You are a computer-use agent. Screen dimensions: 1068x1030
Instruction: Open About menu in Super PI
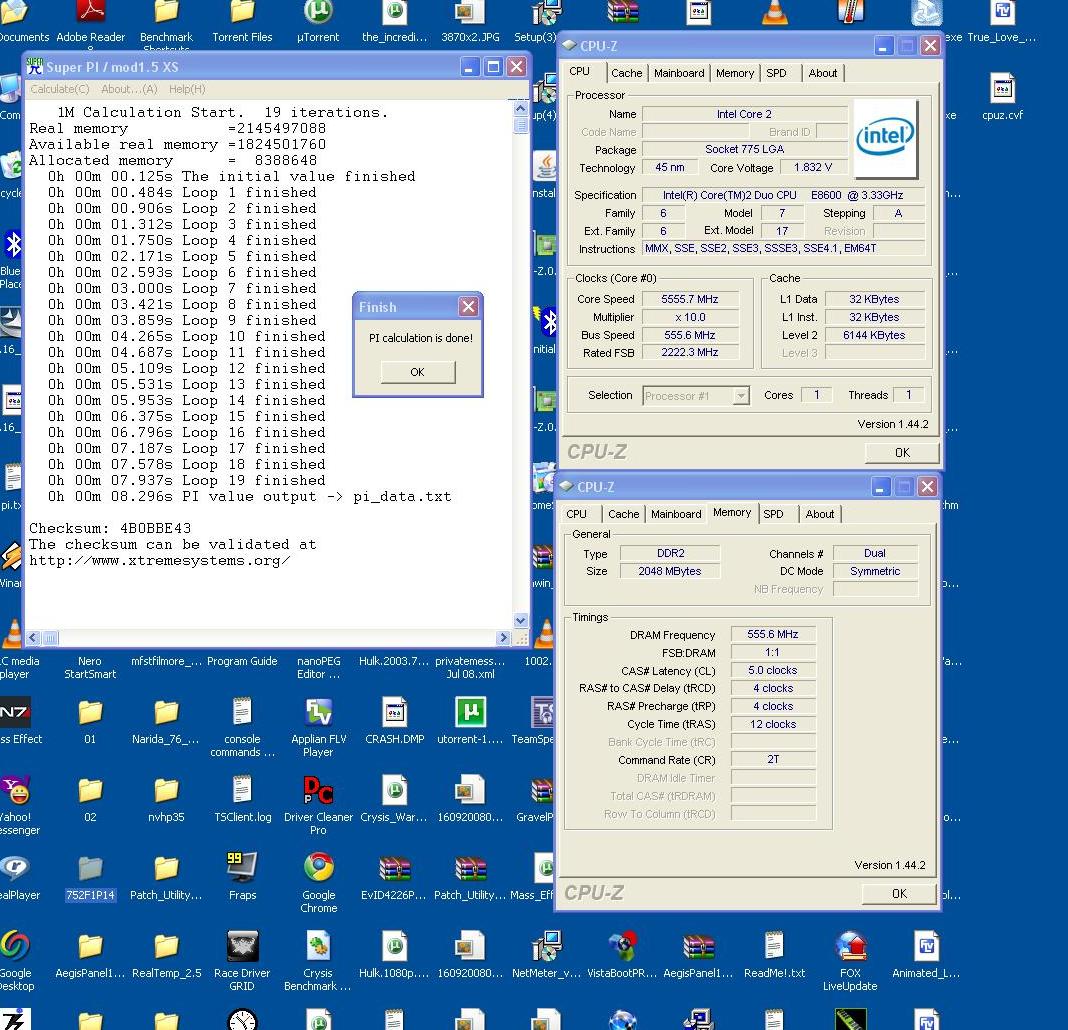tap(129, 89)
